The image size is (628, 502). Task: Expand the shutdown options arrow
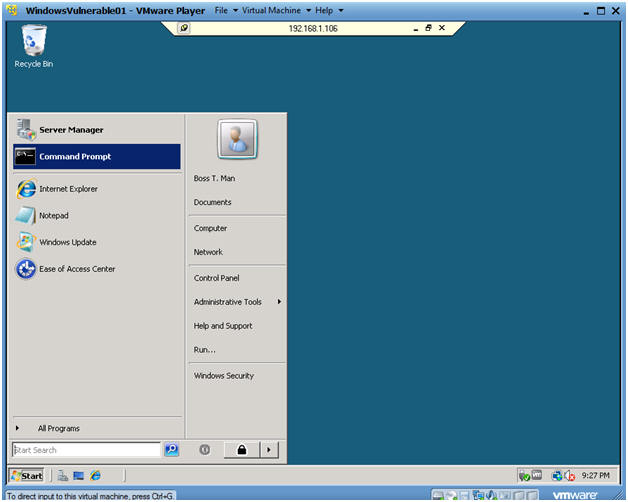coord(269,450)
